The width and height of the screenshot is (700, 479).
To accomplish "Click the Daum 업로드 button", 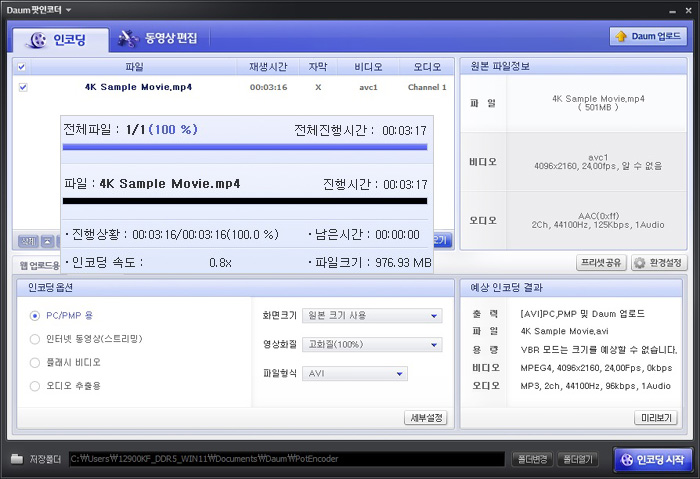I will [648, 36].
